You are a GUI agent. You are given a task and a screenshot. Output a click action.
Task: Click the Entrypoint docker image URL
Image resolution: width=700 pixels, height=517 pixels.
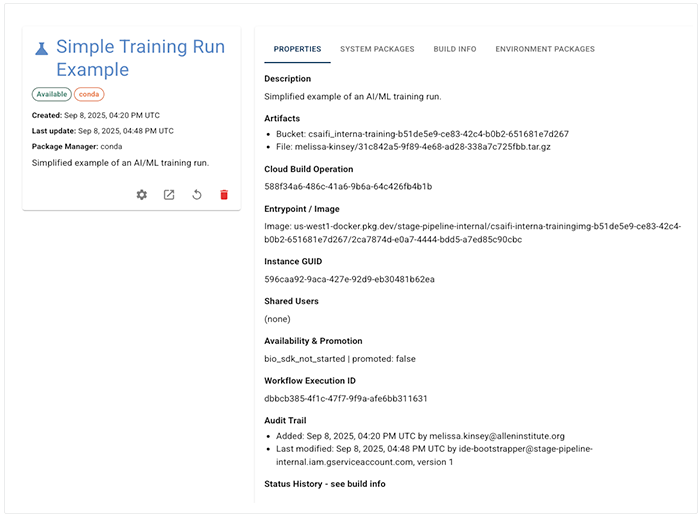[472, 233]
